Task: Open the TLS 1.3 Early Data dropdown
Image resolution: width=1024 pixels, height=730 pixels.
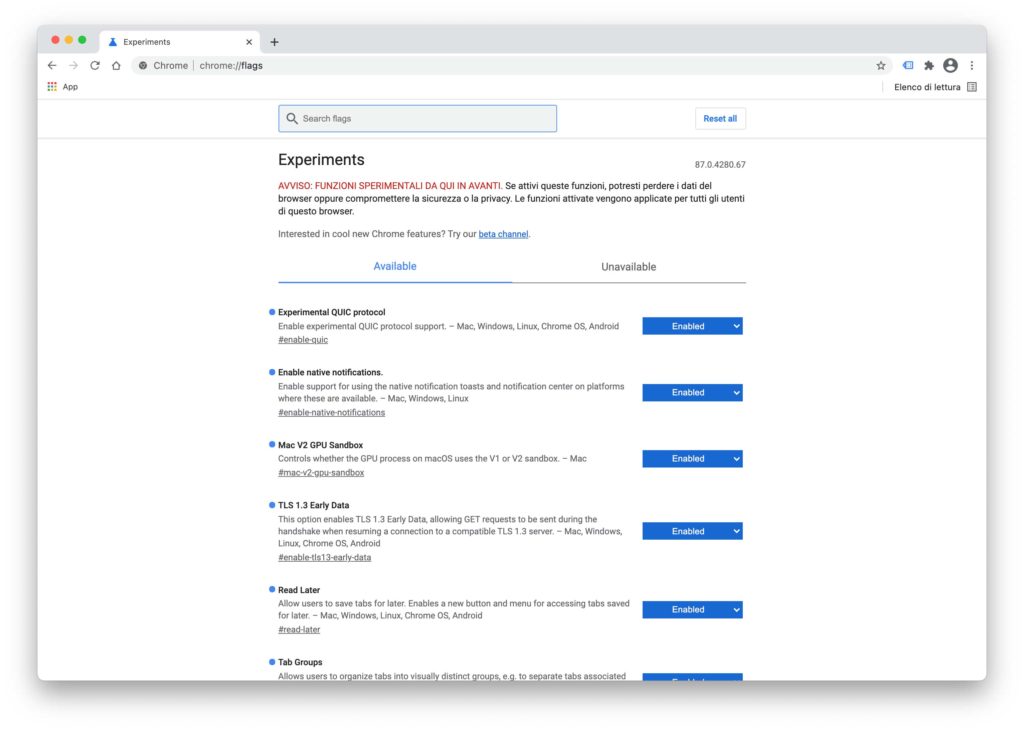Action: [x=692, y=531]
